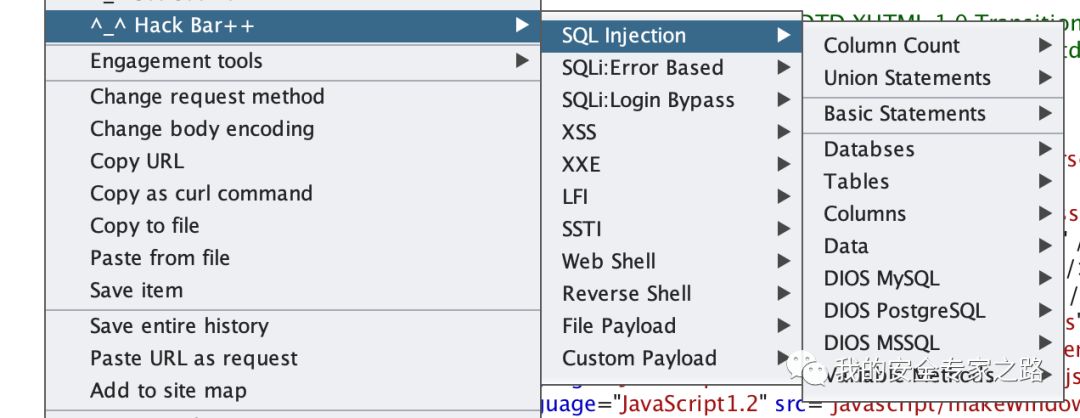Choose Add to site map
This screenshot has width=1080, height=418.
293,390
